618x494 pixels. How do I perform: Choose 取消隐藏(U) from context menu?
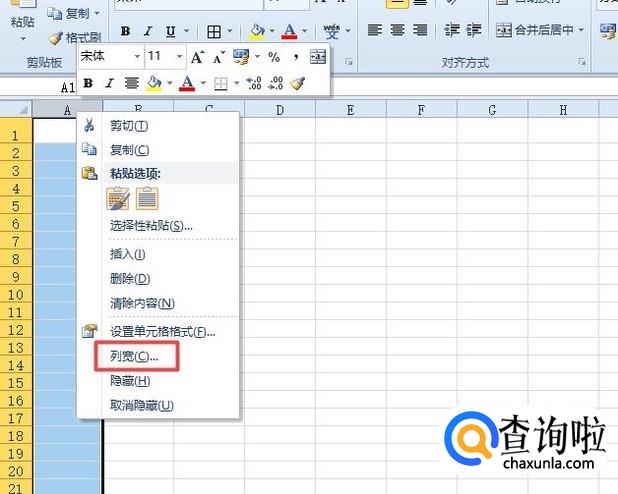159,406
